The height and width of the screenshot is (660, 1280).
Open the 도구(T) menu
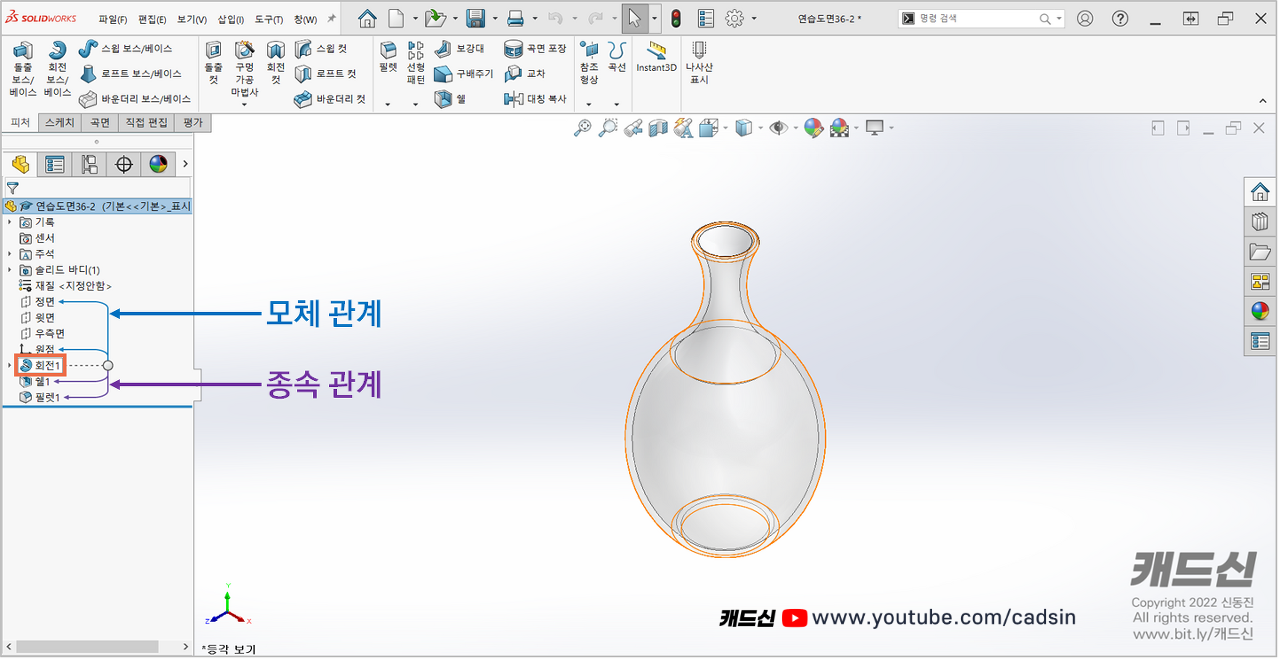pos(268,19)
